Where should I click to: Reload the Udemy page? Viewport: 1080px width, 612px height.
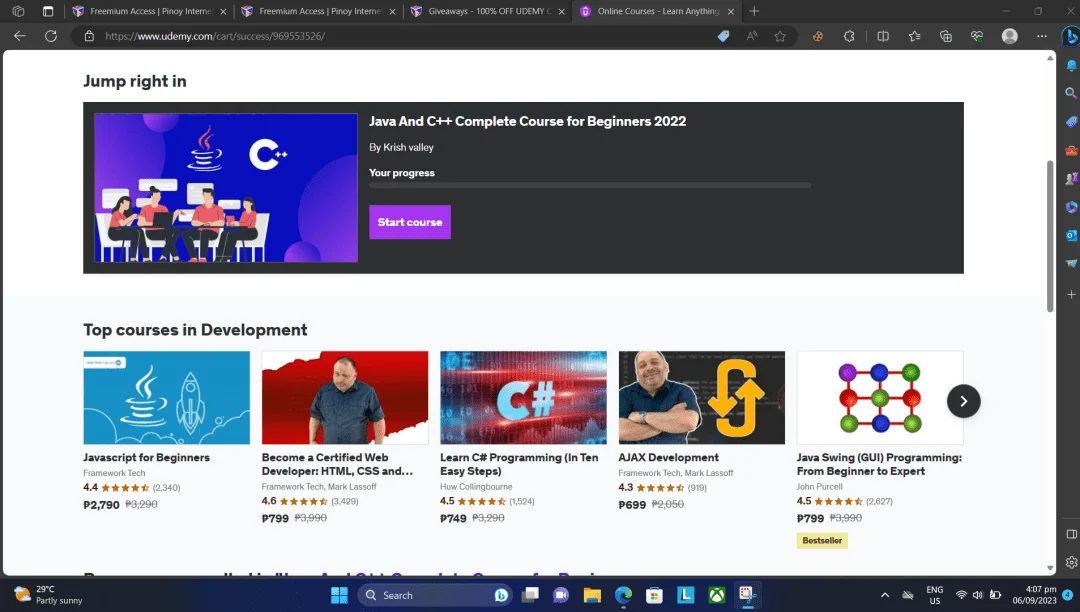tap(51, 36)
